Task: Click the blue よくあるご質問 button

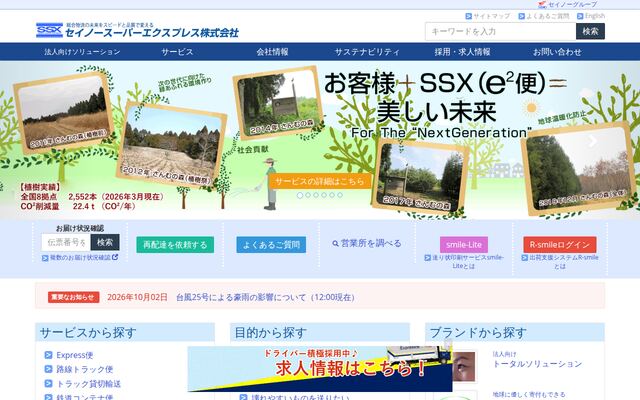Action: click(x=271, y=245)
